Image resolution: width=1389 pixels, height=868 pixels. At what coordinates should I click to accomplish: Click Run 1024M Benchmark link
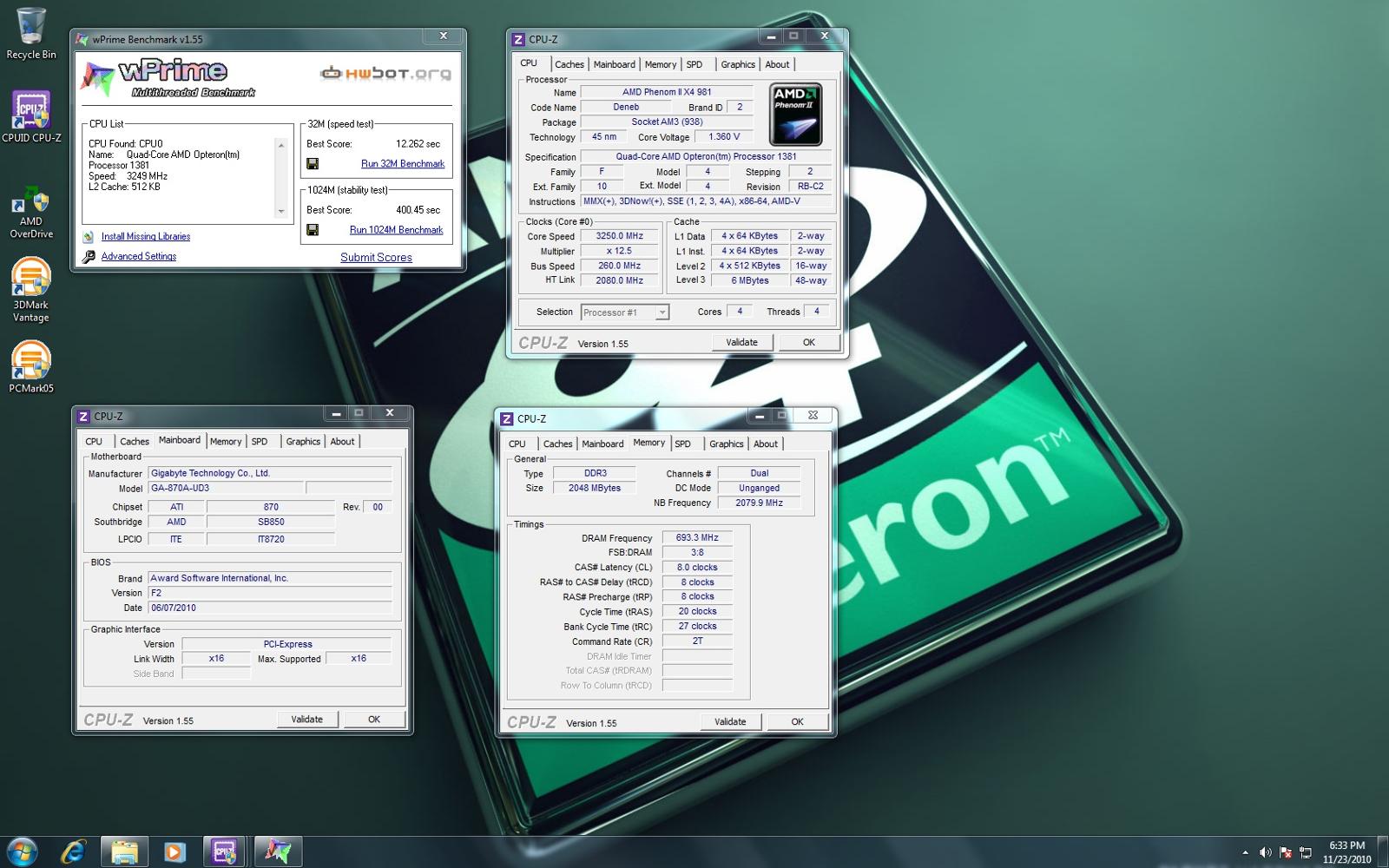396,230
